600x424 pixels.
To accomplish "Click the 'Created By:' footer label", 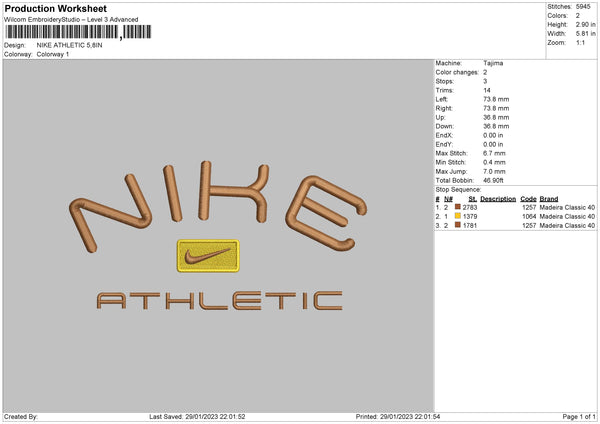I will pos(21,416).
